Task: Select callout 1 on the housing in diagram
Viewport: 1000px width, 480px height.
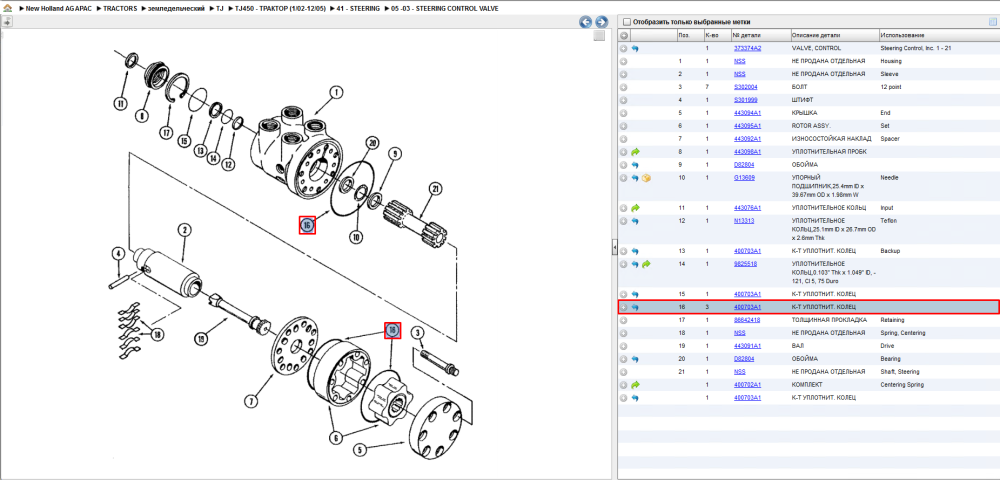Action: coord(335,92)
